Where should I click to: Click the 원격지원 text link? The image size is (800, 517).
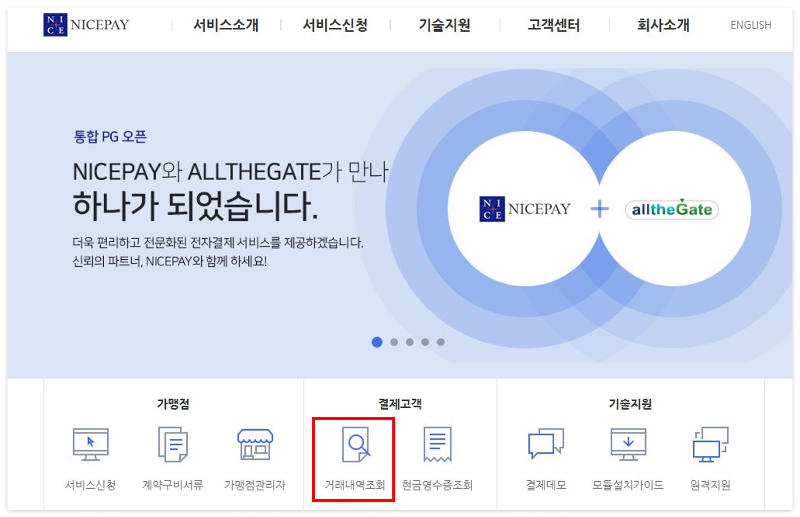(710, 485)
